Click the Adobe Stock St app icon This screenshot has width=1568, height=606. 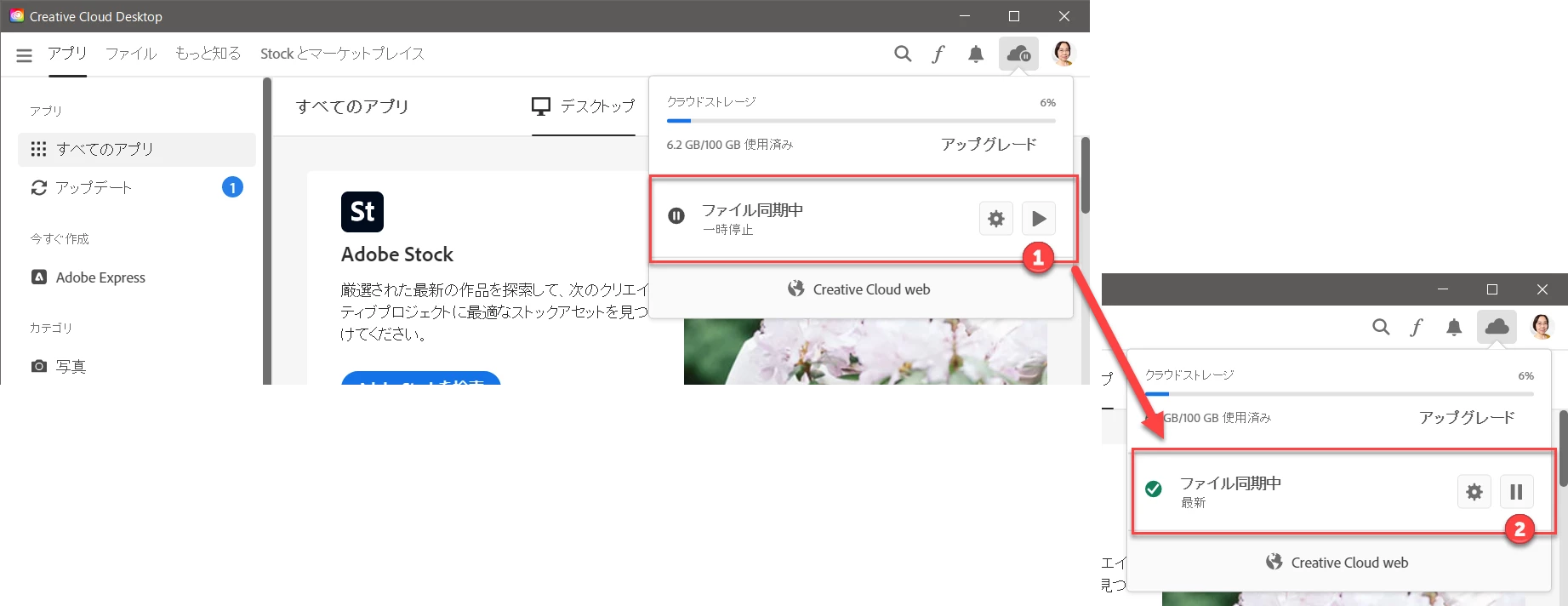click(362, 212)
